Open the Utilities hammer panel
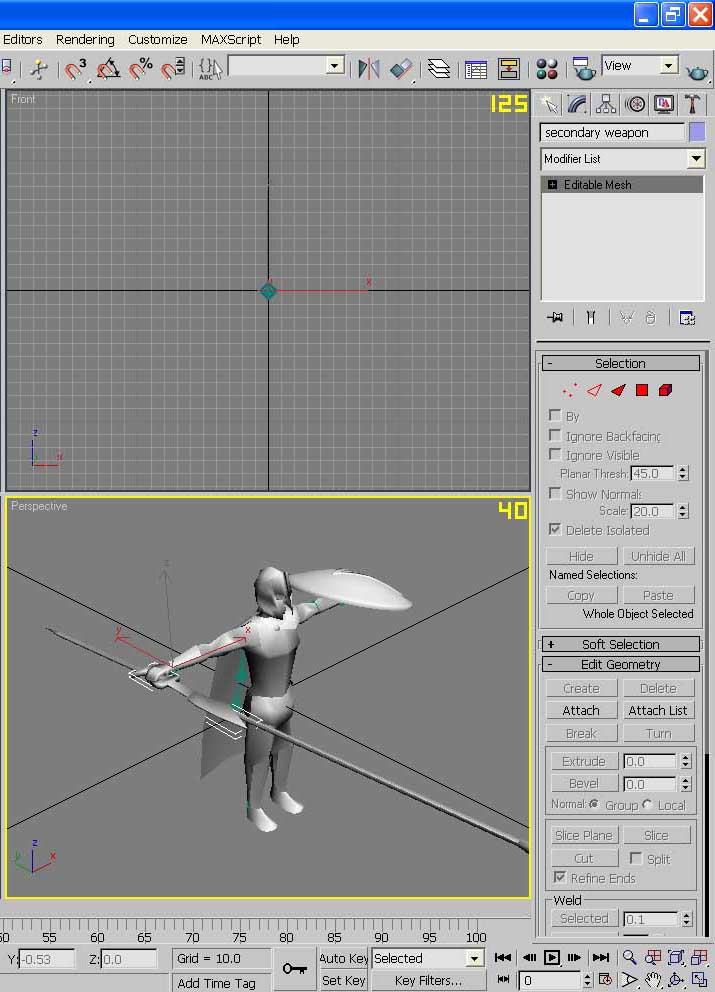Screen dimensions: 715x992 tap(692, 104)
